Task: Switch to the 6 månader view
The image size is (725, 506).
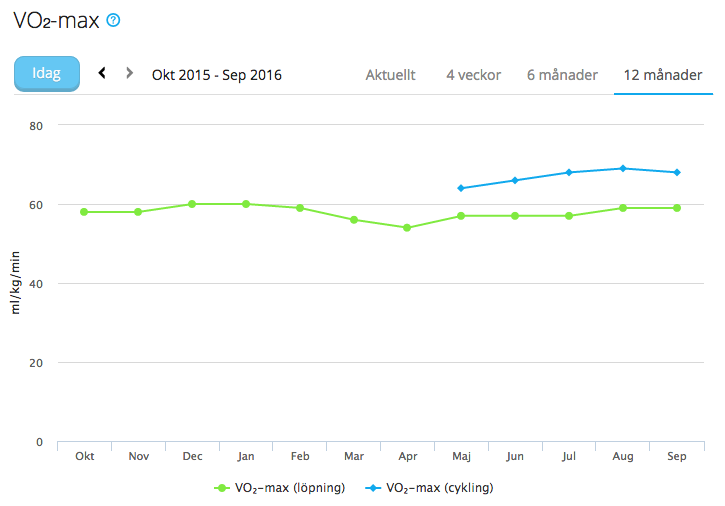Action: click(562, 75)
